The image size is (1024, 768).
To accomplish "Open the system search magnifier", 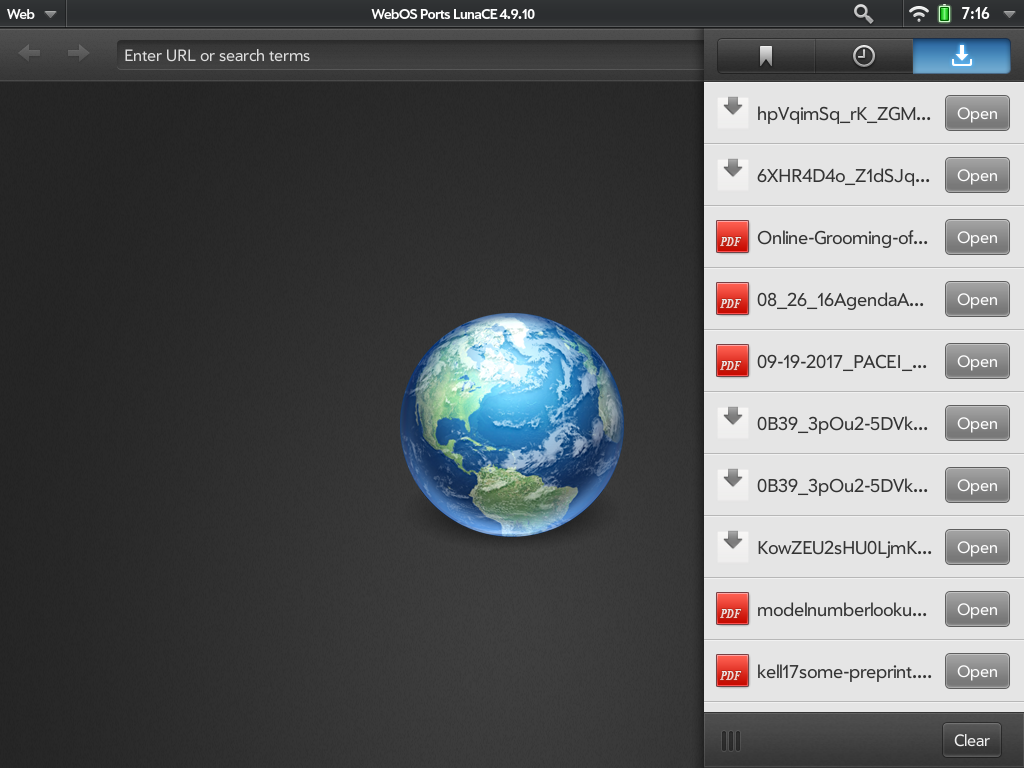I will pyautogui.click(x=863, y=14).
